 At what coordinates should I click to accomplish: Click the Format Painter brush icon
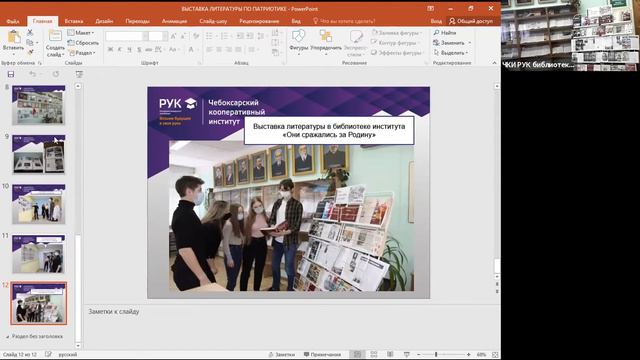[x=30, y=52]
